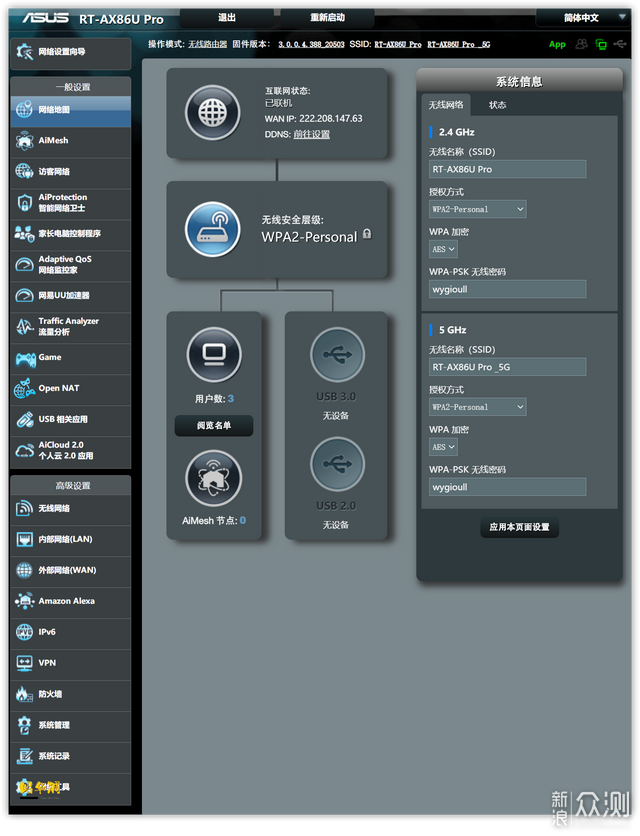Click the AiMesh node icon
This screenshot has height=836, width=640.
click(213, 478)
